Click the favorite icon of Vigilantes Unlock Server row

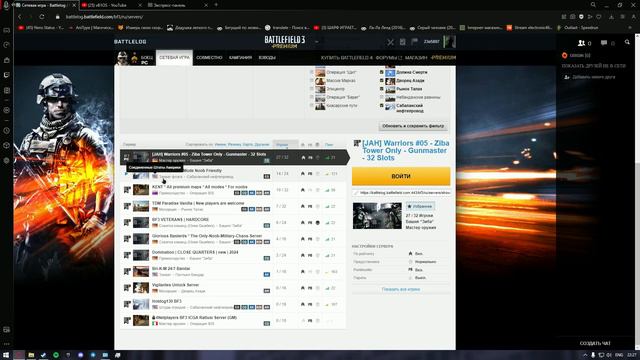coord(127,288)
